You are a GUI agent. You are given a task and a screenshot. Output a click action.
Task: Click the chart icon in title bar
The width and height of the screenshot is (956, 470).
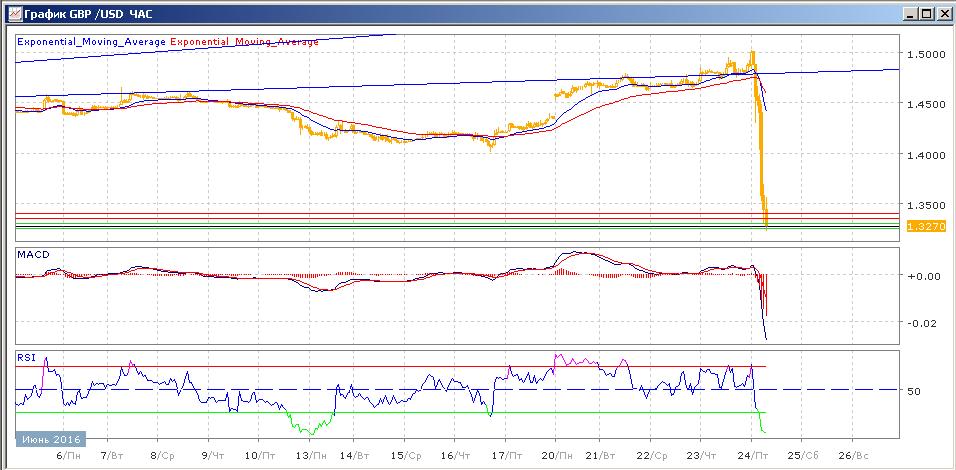pos(15,13)
